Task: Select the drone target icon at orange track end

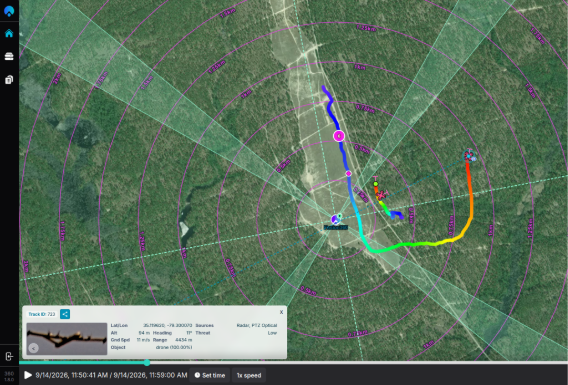Action: [469, 156]
